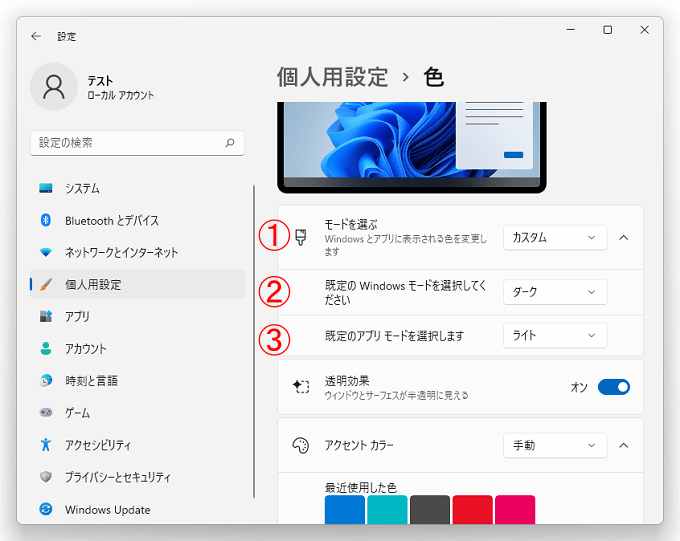Click the ゲーム controller icon
This screenshot has height=541, width=680.
46,412
